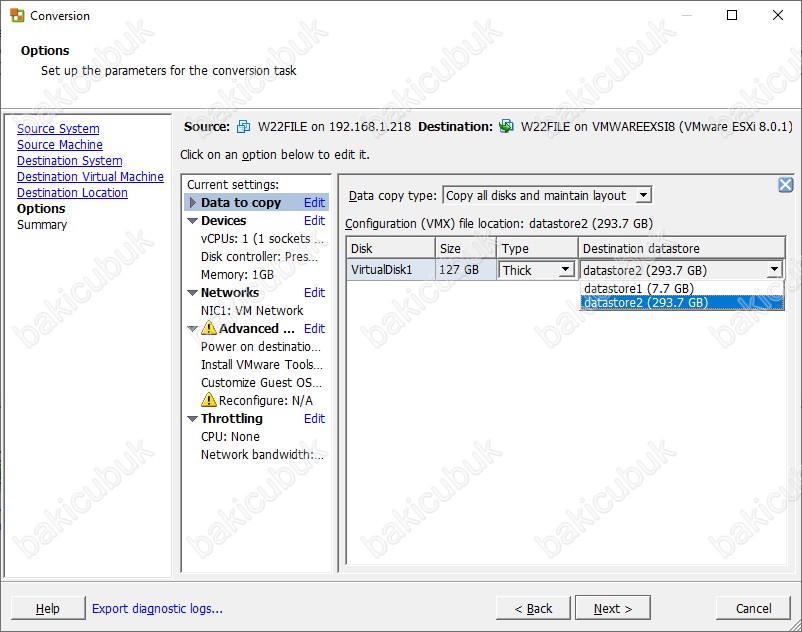This screenshot has height=632, width=802.
Task: Select Power on destination row
Action: click(261, 347)
